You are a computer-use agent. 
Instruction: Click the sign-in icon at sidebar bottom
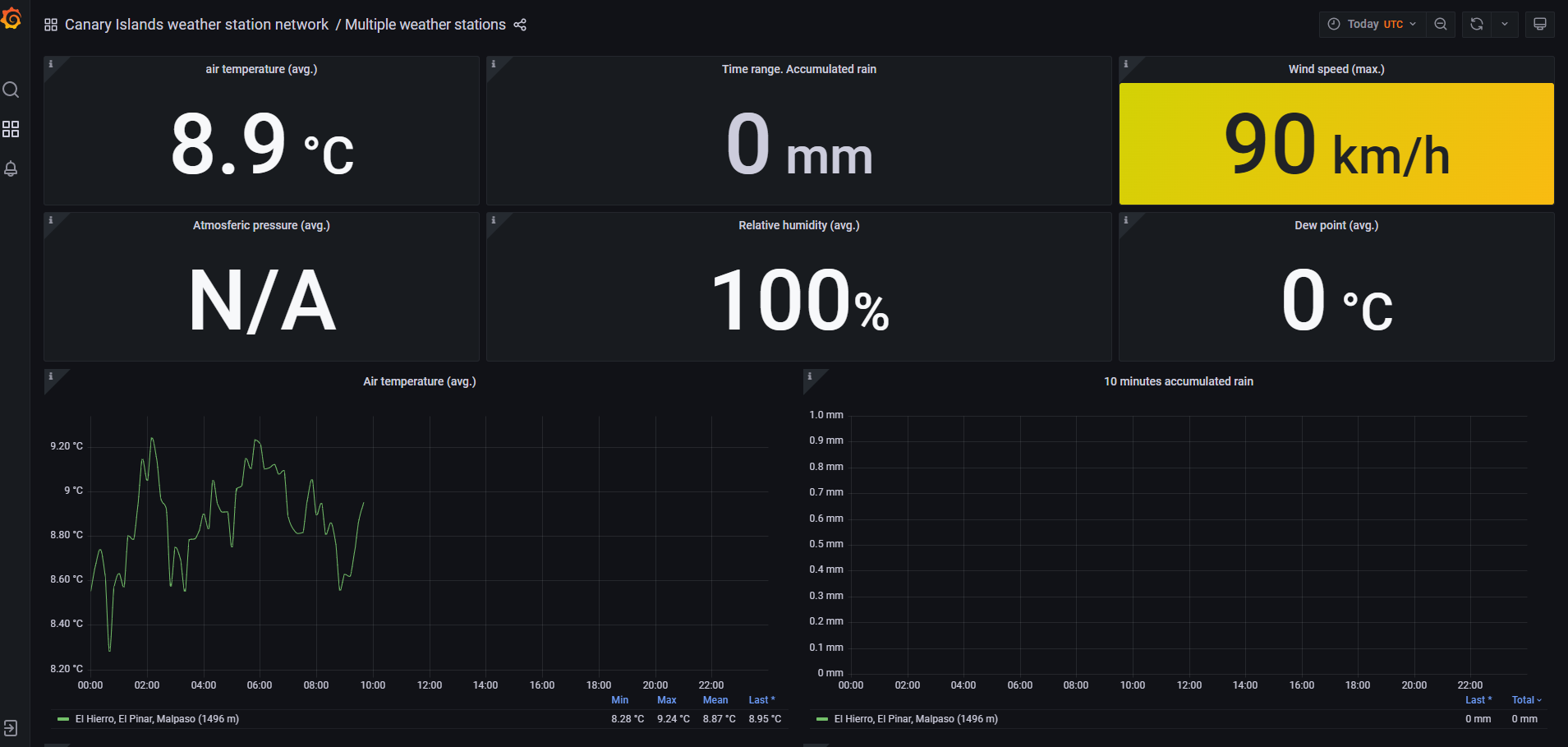(x=11, y=728)
